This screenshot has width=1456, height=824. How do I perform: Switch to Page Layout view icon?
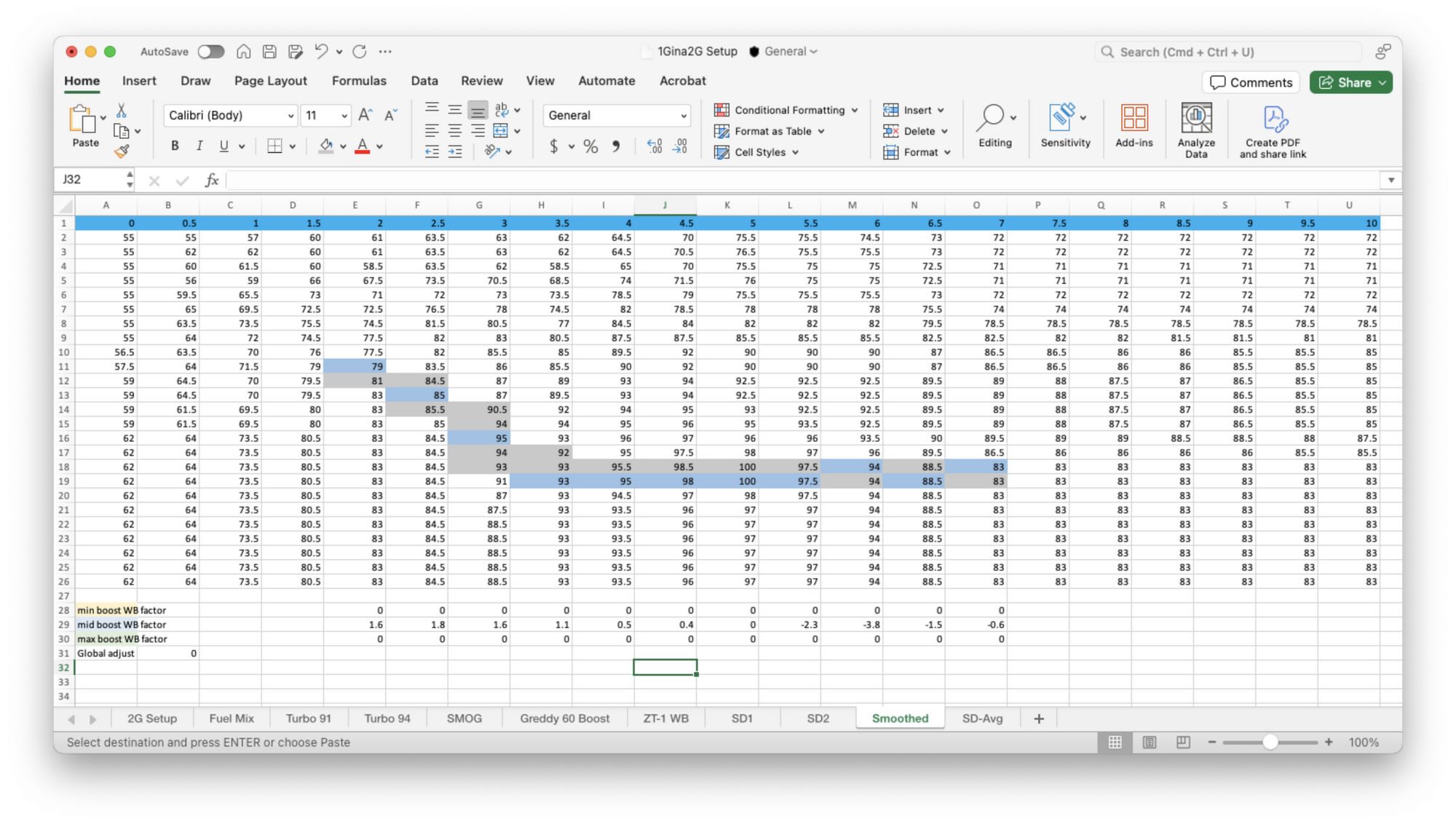(1150, 742)
